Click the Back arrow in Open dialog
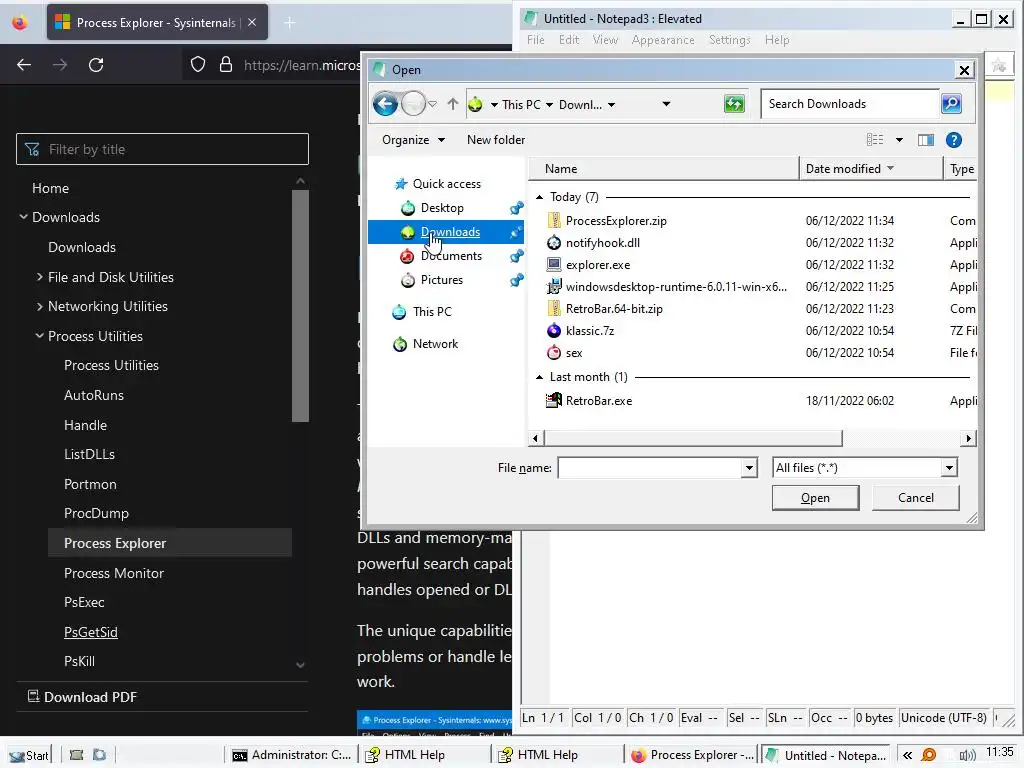The height and width of the screenshot is (768, 1024). click(x=385, y=103)
